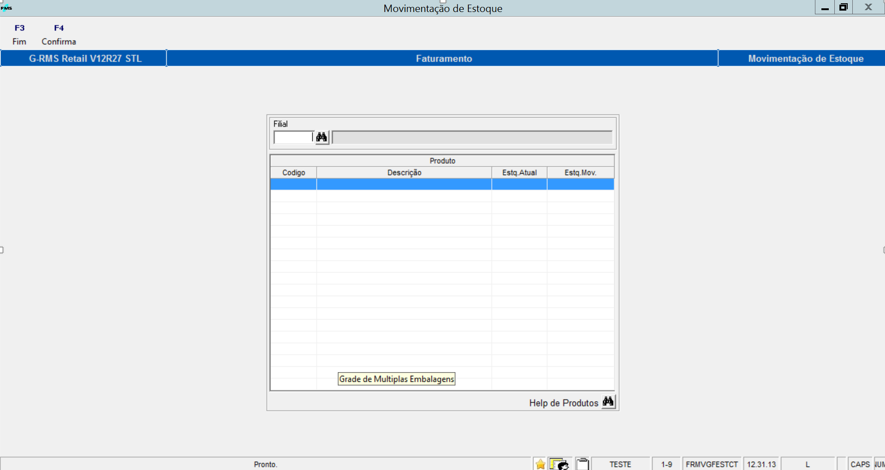Click the Codigo column header

pos(293,173)
